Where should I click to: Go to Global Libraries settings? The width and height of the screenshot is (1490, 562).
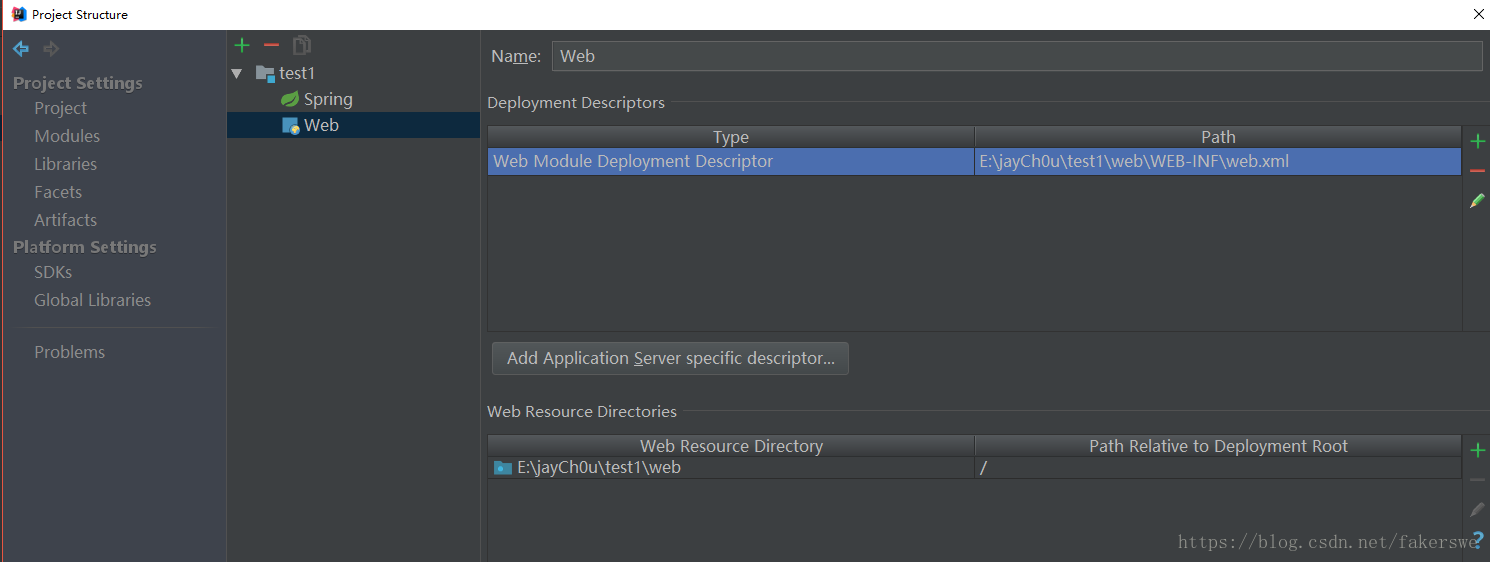[x=92, y=300]
